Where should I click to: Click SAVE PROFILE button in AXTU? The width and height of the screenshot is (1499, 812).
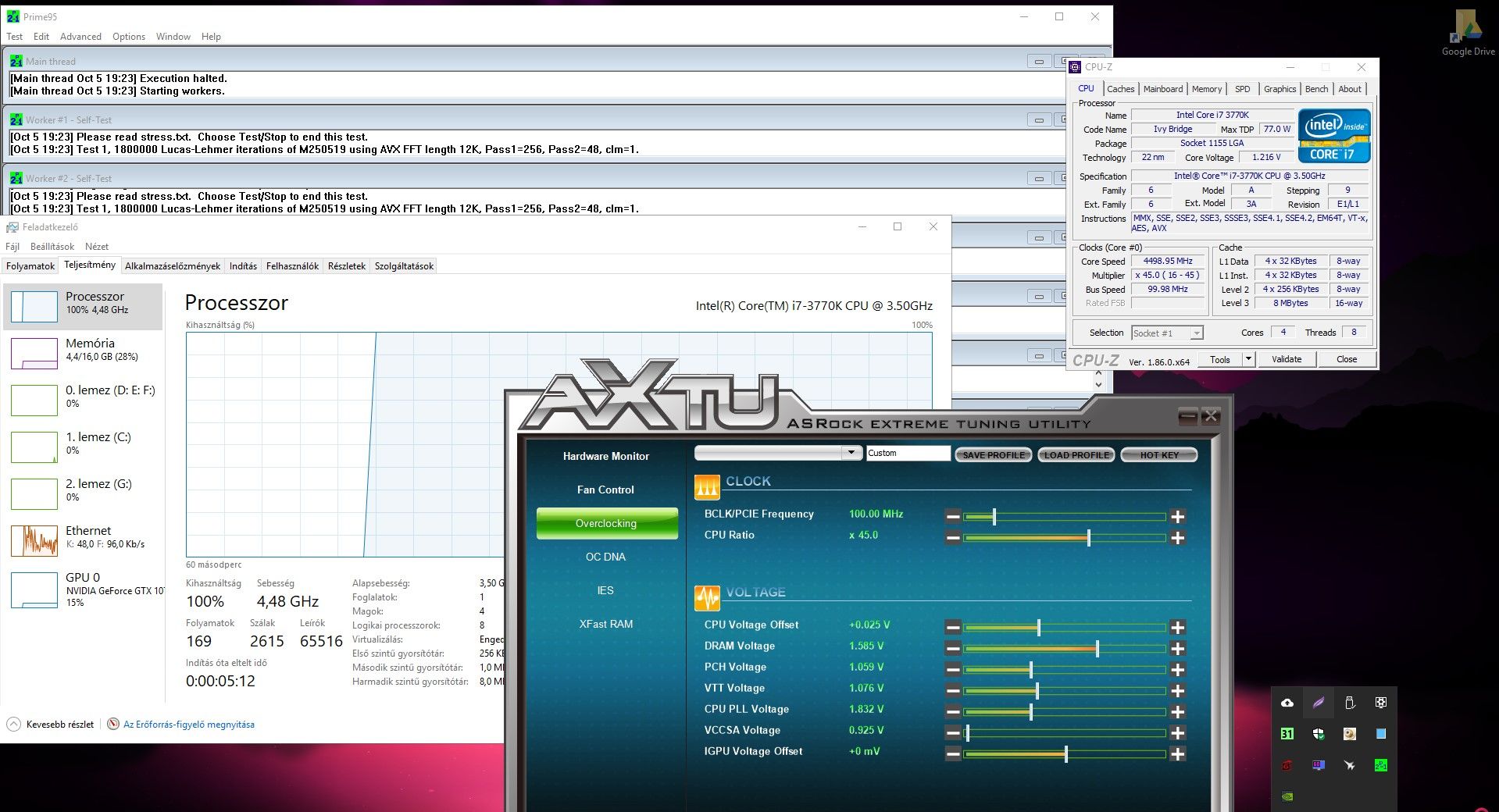pyautogui.click(x=994, y=454)
